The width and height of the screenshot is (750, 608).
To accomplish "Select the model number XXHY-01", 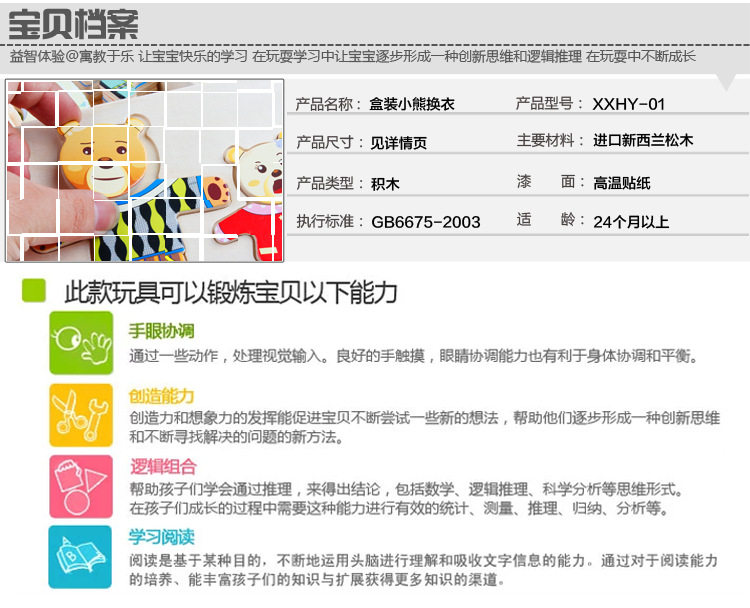I will pos(629,104).
